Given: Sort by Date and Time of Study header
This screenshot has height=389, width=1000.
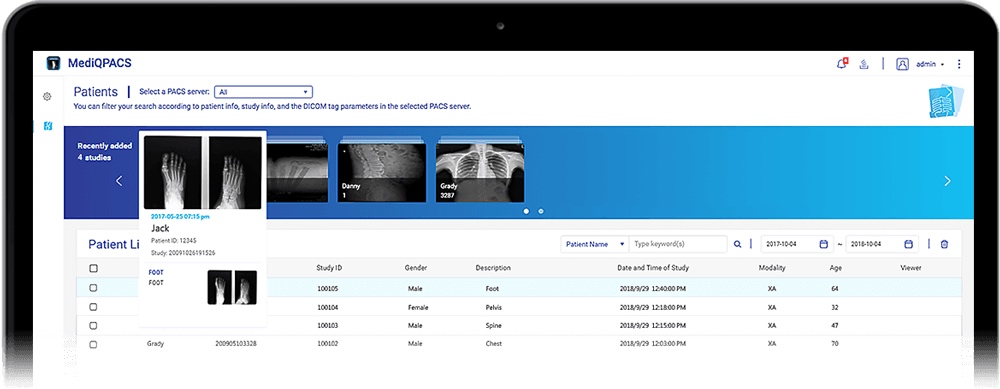Looking at the screenshot, I should coord(652,268).
